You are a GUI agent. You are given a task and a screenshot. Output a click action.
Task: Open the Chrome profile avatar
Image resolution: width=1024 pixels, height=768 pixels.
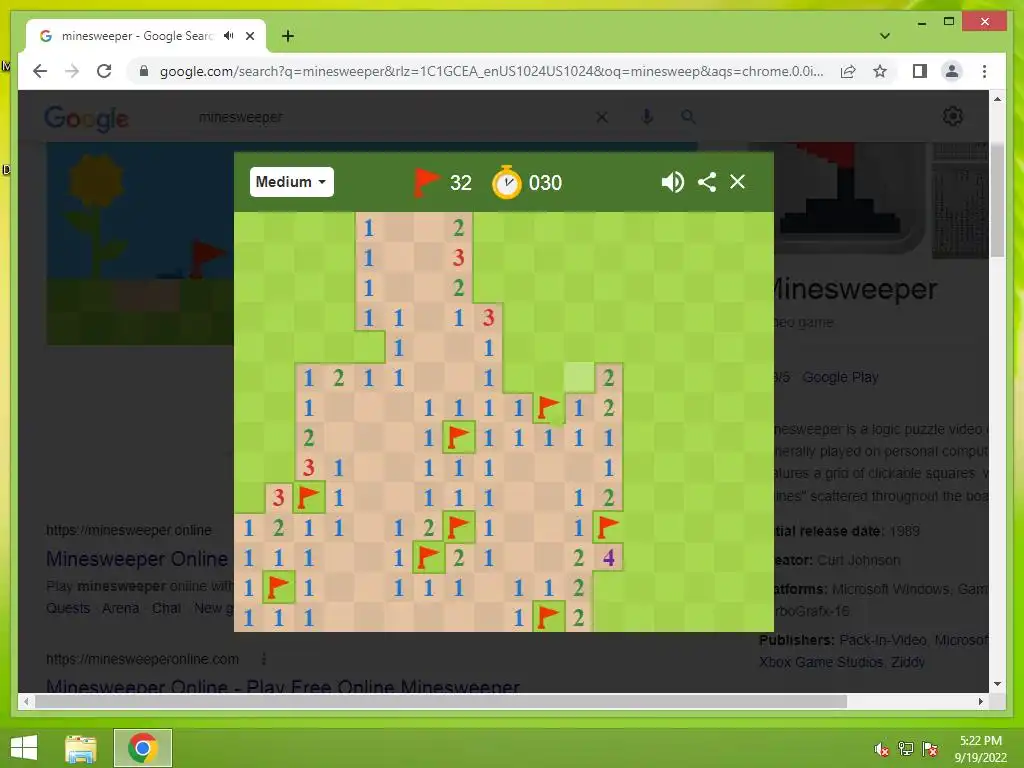[952, 71]
